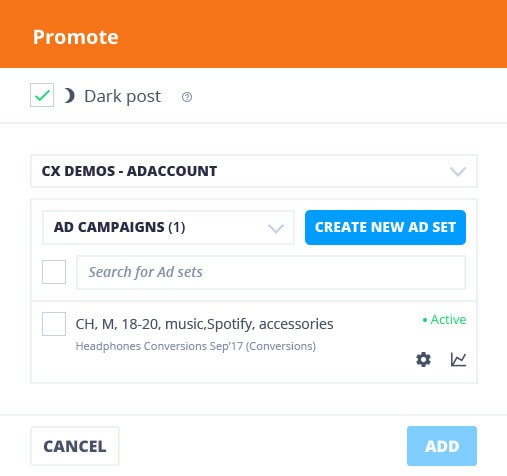The image size is (507, 476).
Task: Check the CH, M, 18-20 ad set checkbox
Action: coord(54,324)
